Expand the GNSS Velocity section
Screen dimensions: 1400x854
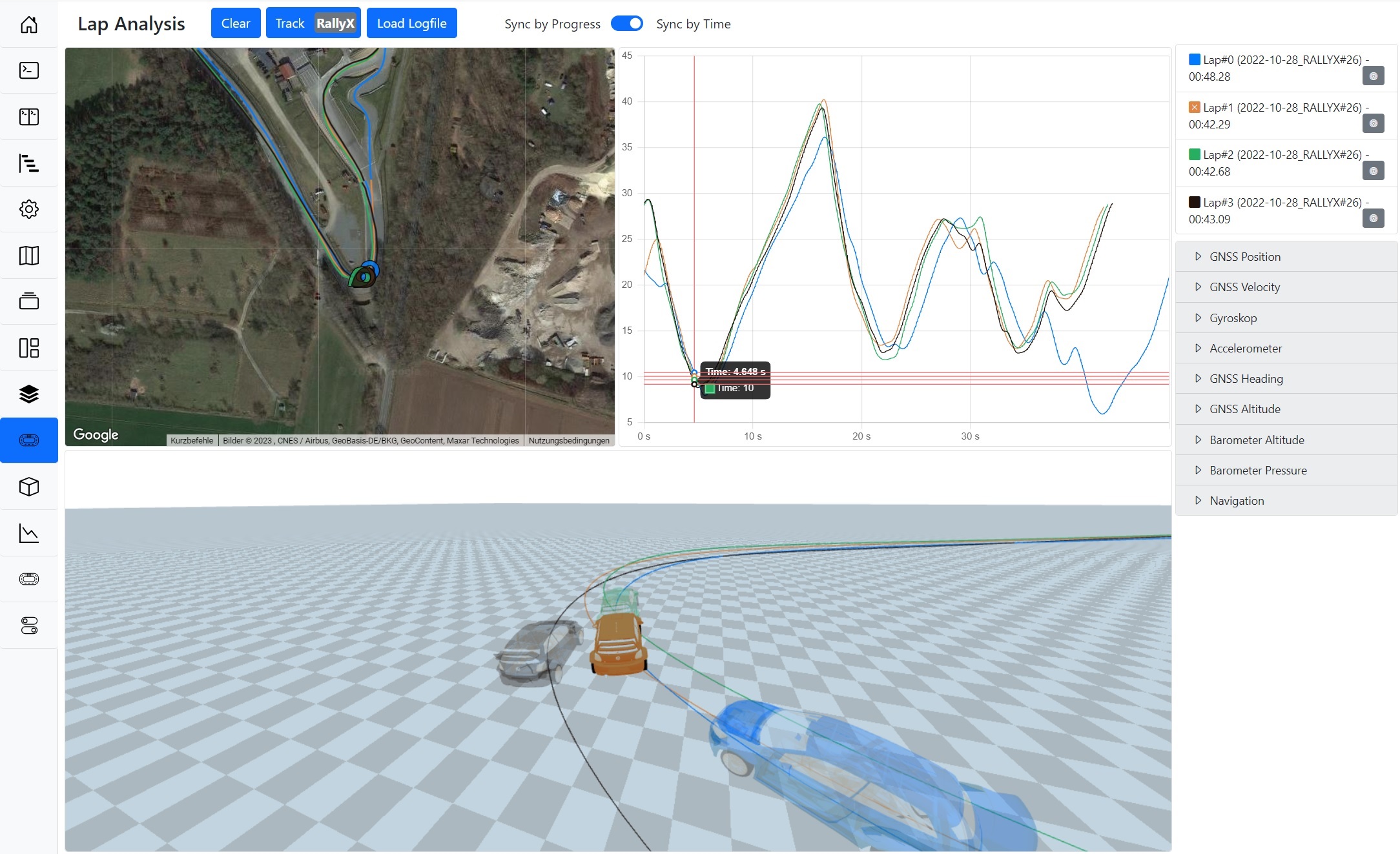tap(1286, 287)
